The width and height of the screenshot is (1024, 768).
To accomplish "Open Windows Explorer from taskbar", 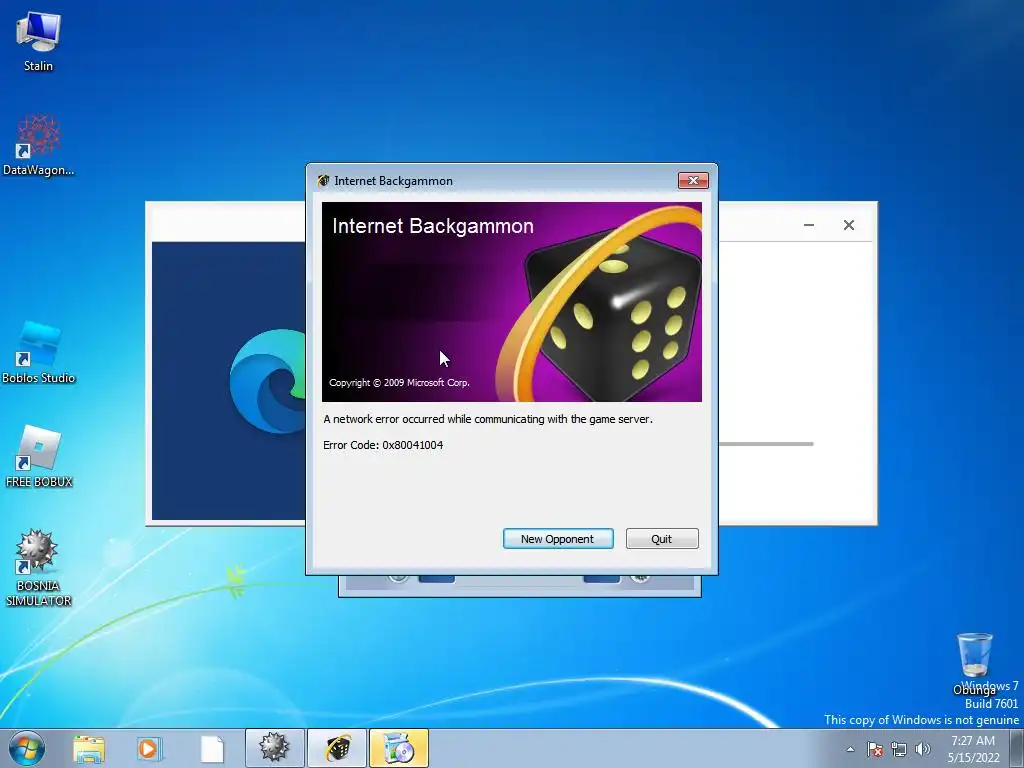I will click(89, 748).
